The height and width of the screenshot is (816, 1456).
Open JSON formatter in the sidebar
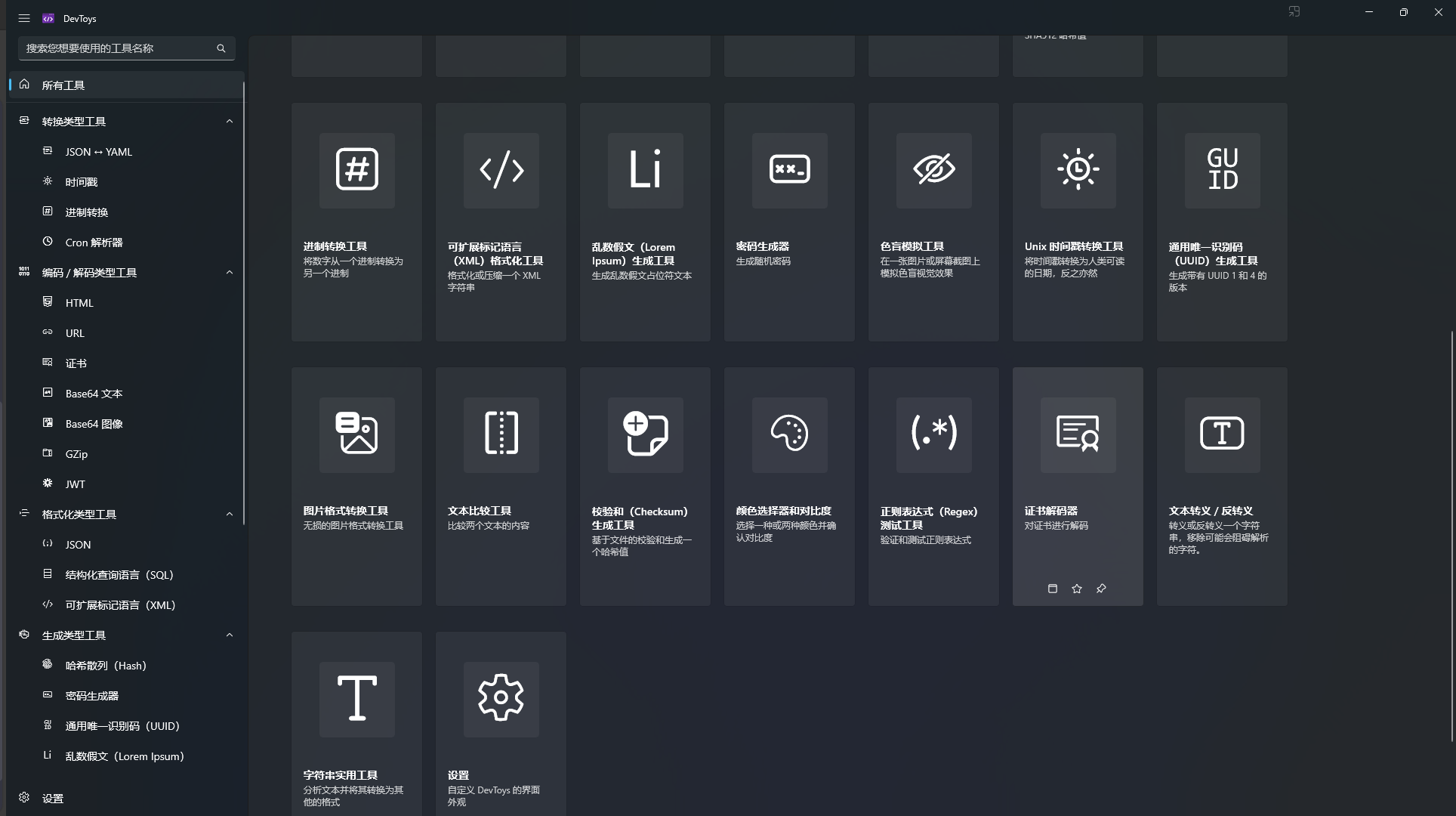click(126, 545)
